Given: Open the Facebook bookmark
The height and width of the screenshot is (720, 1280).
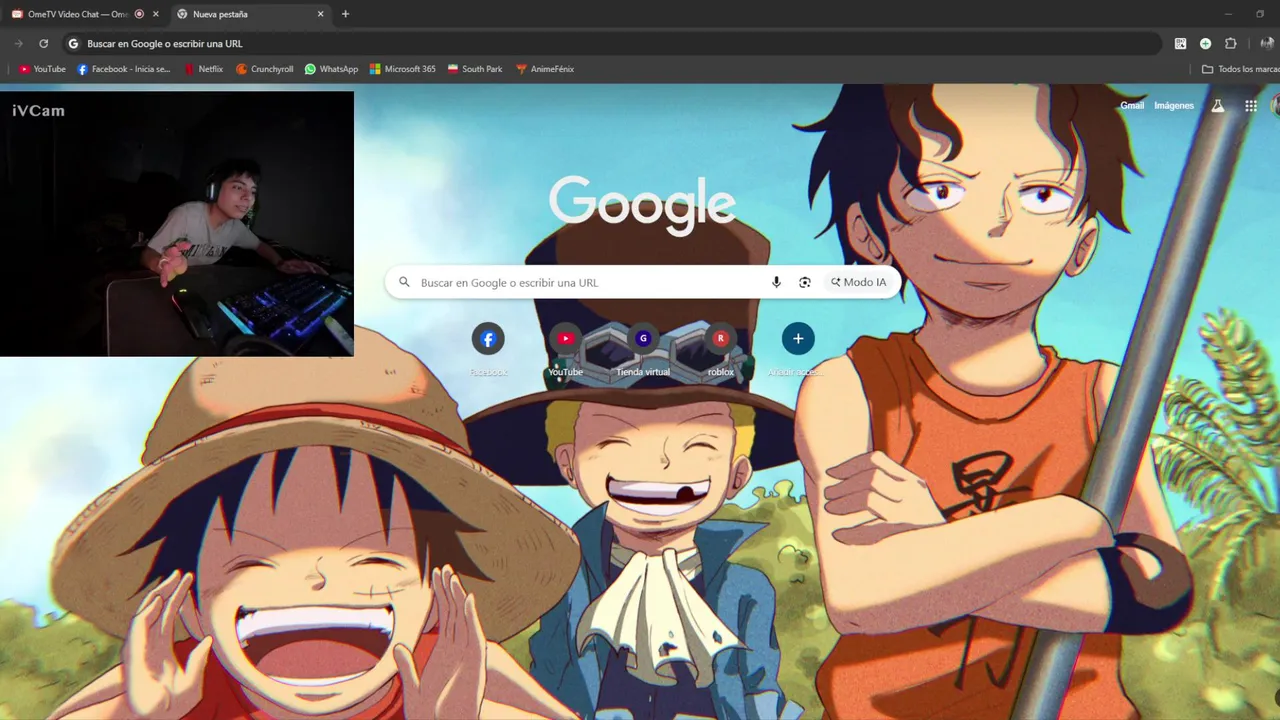Looking at the screenshot, I should 124,69.
